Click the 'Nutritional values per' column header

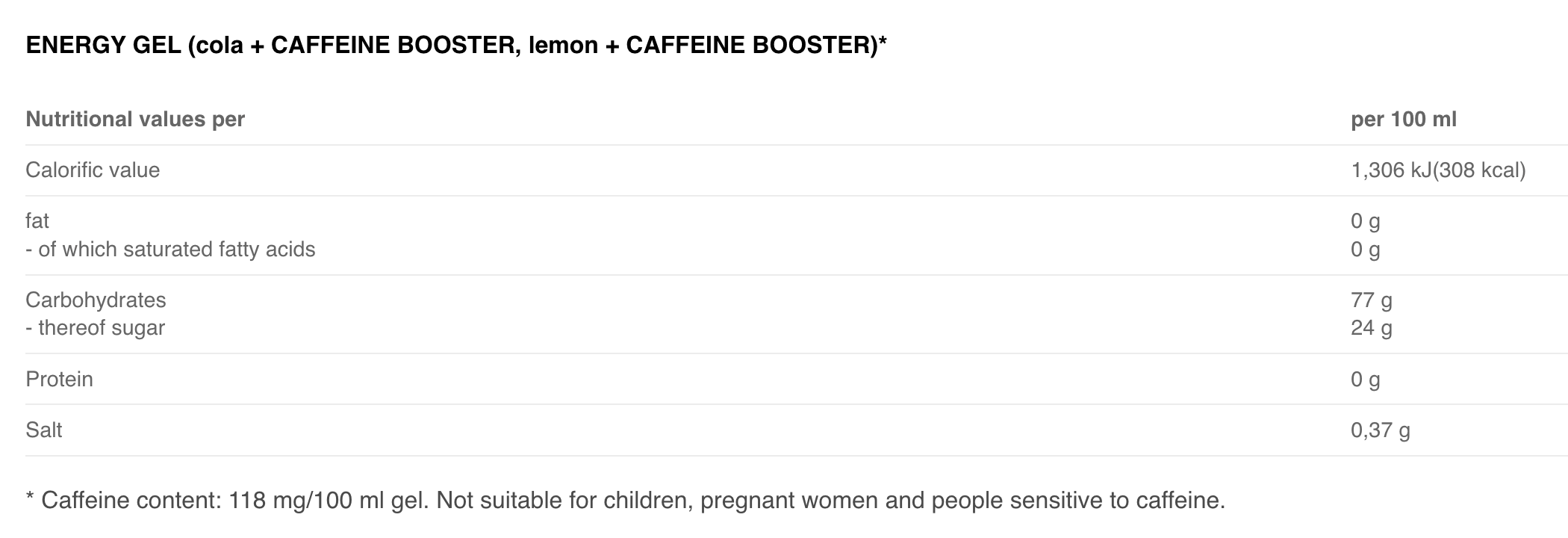pos(135,120)
